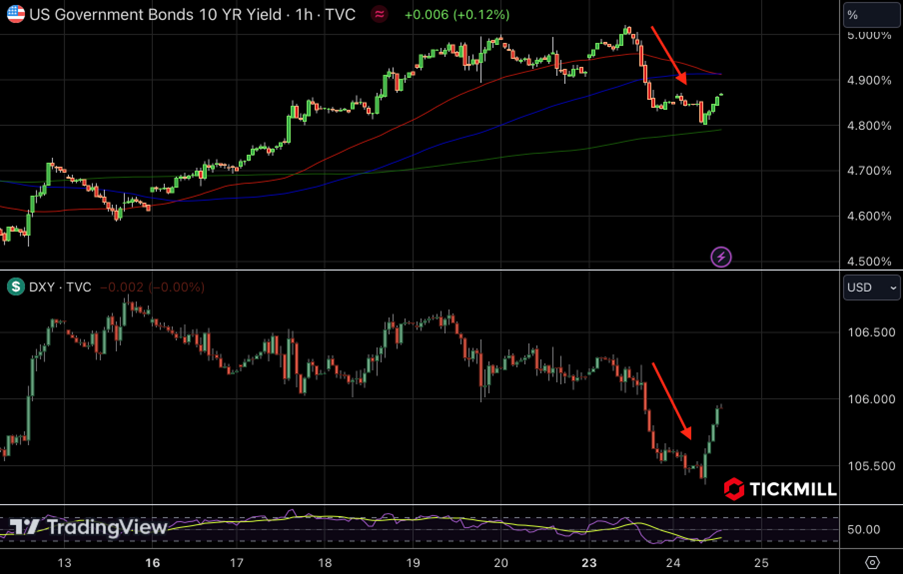903x574 pixels.
Task: Click the 4.700% yield axis label
Action: pos(869,170)
